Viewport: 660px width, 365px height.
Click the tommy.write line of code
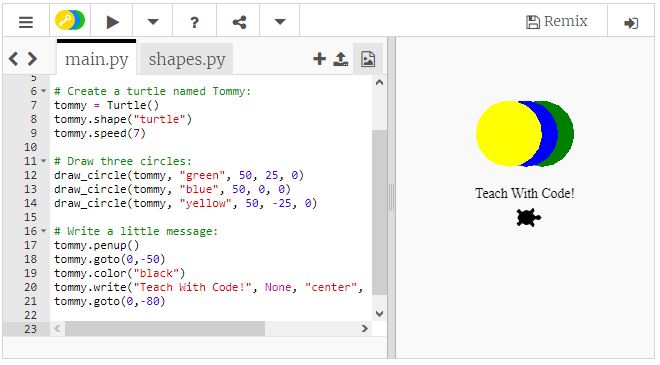pyautogui.click(x=208, y=287)
